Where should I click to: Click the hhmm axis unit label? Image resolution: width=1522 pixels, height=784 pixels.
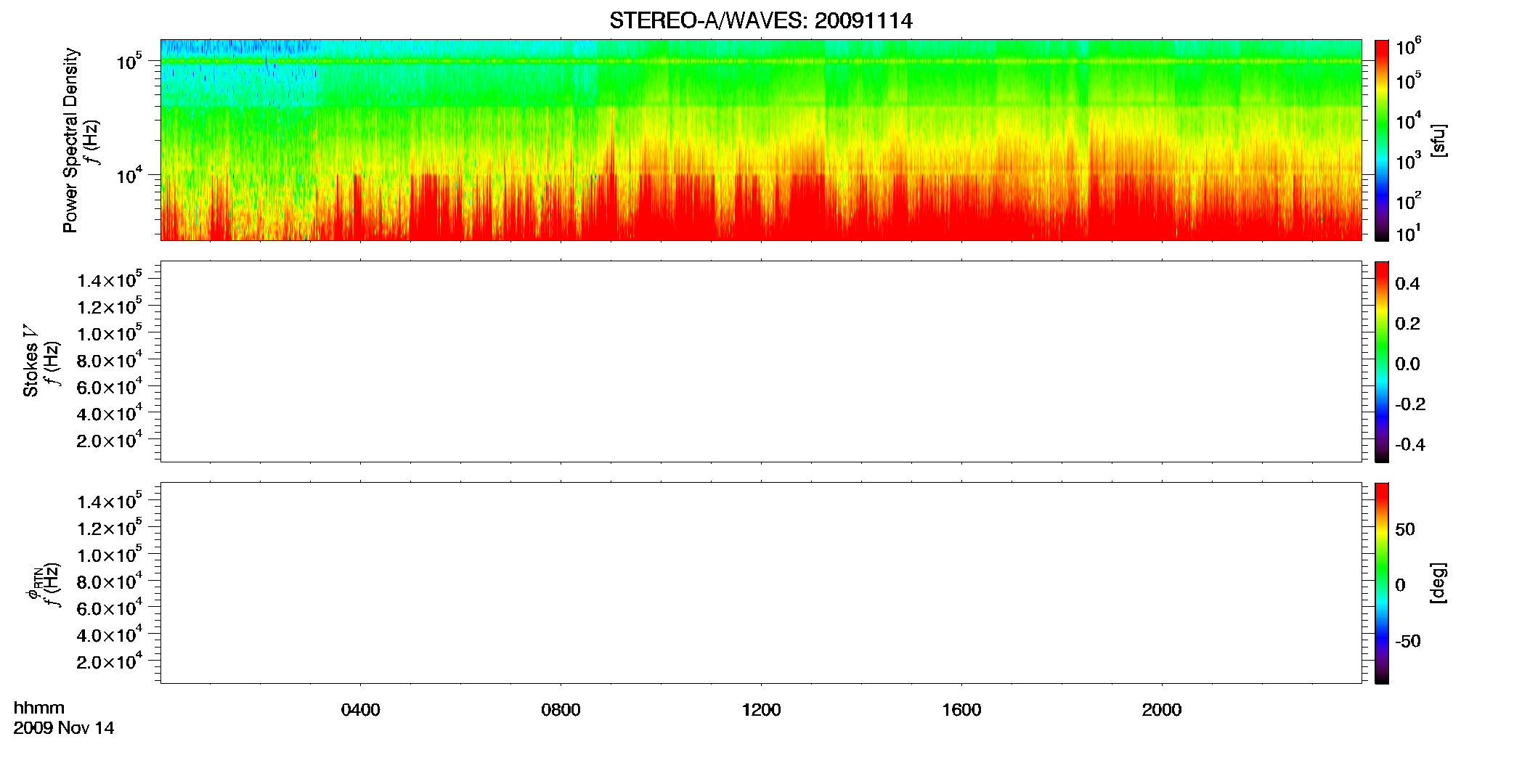[x=39, y=708]
